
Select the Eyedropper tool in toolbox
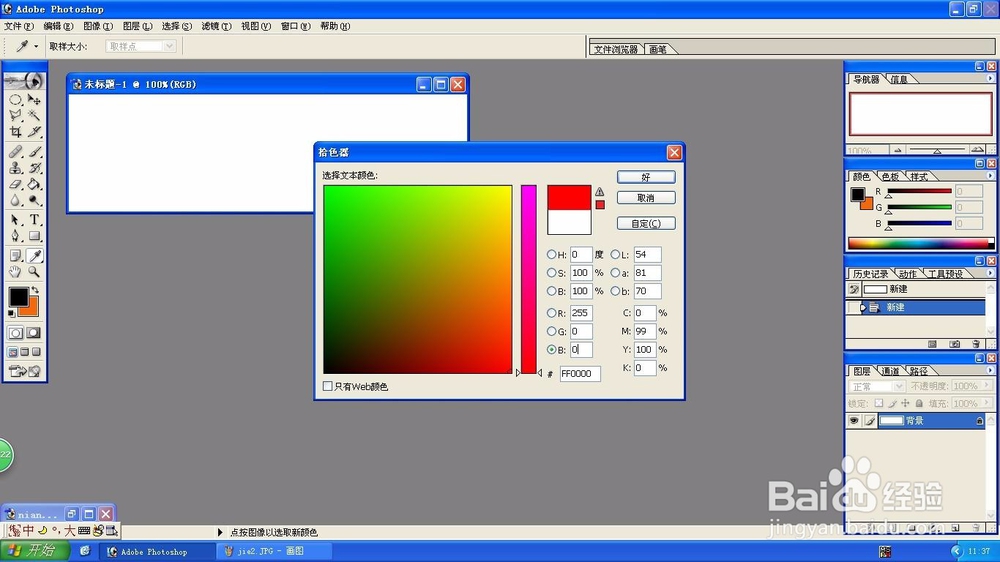(x=34, y=256)
